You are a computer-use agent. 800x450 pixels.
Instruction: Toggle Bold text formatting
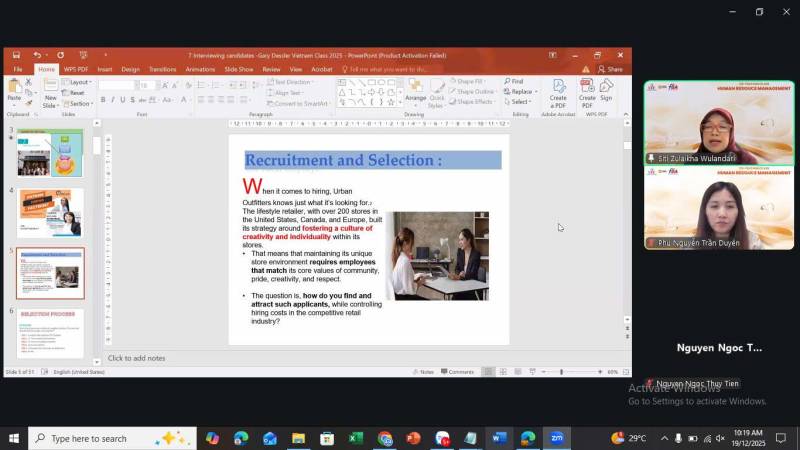[x=103, y=100]
